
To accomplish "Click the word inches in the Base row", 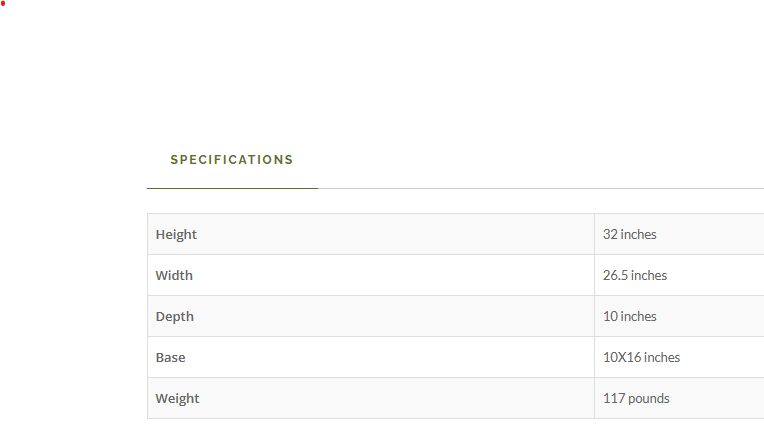I will tap(662, 357).
